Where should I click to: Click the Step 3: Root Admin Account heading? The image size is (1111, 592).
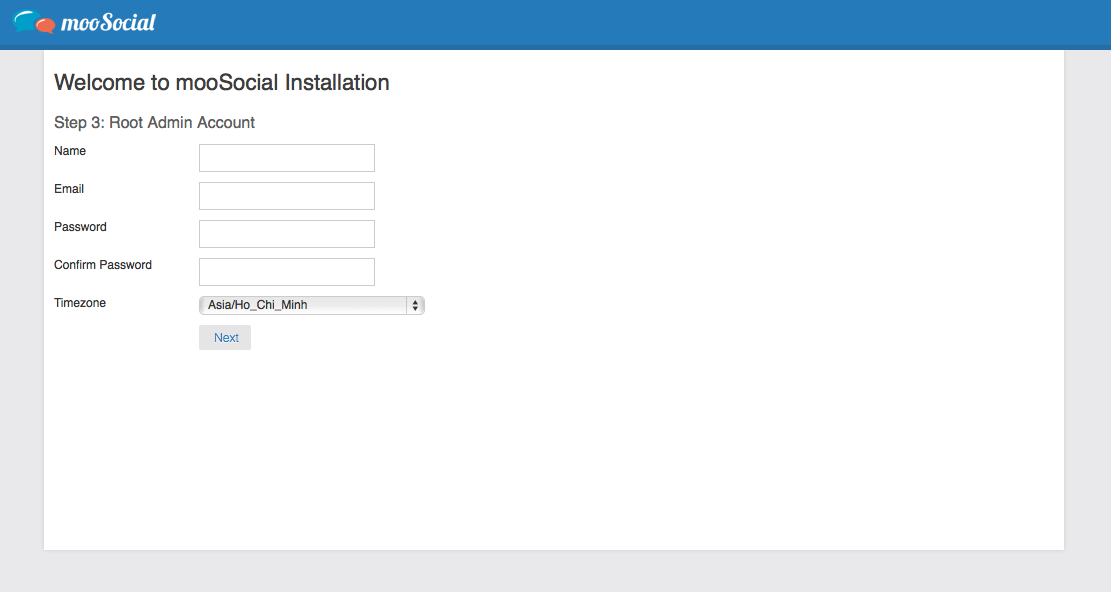154,123
